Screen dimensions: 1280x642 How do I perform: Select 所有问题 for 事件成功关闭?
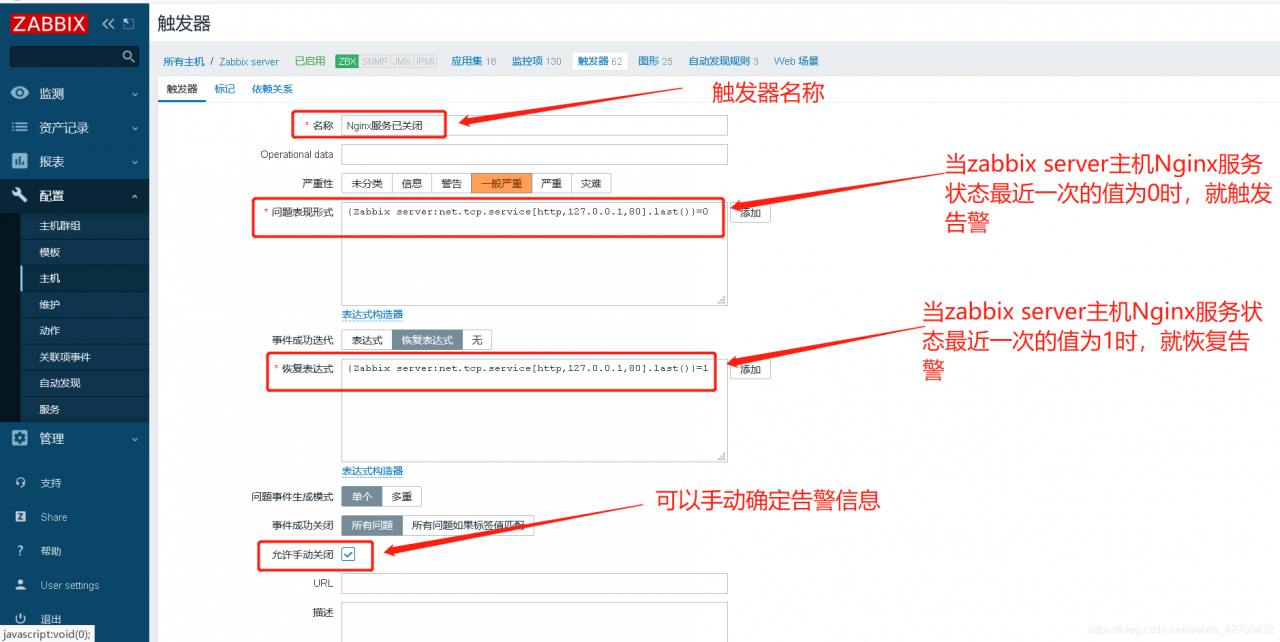[372, 525]
